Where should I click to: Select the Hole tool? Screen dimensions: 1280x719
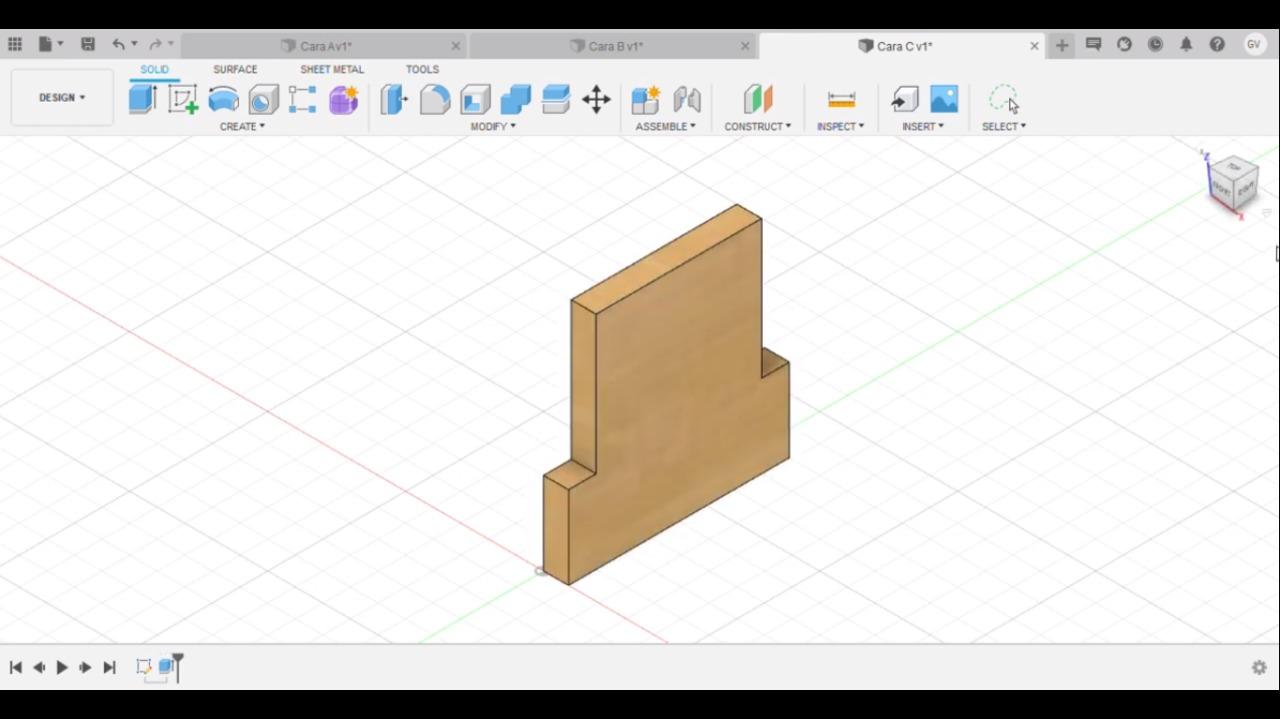263,99
